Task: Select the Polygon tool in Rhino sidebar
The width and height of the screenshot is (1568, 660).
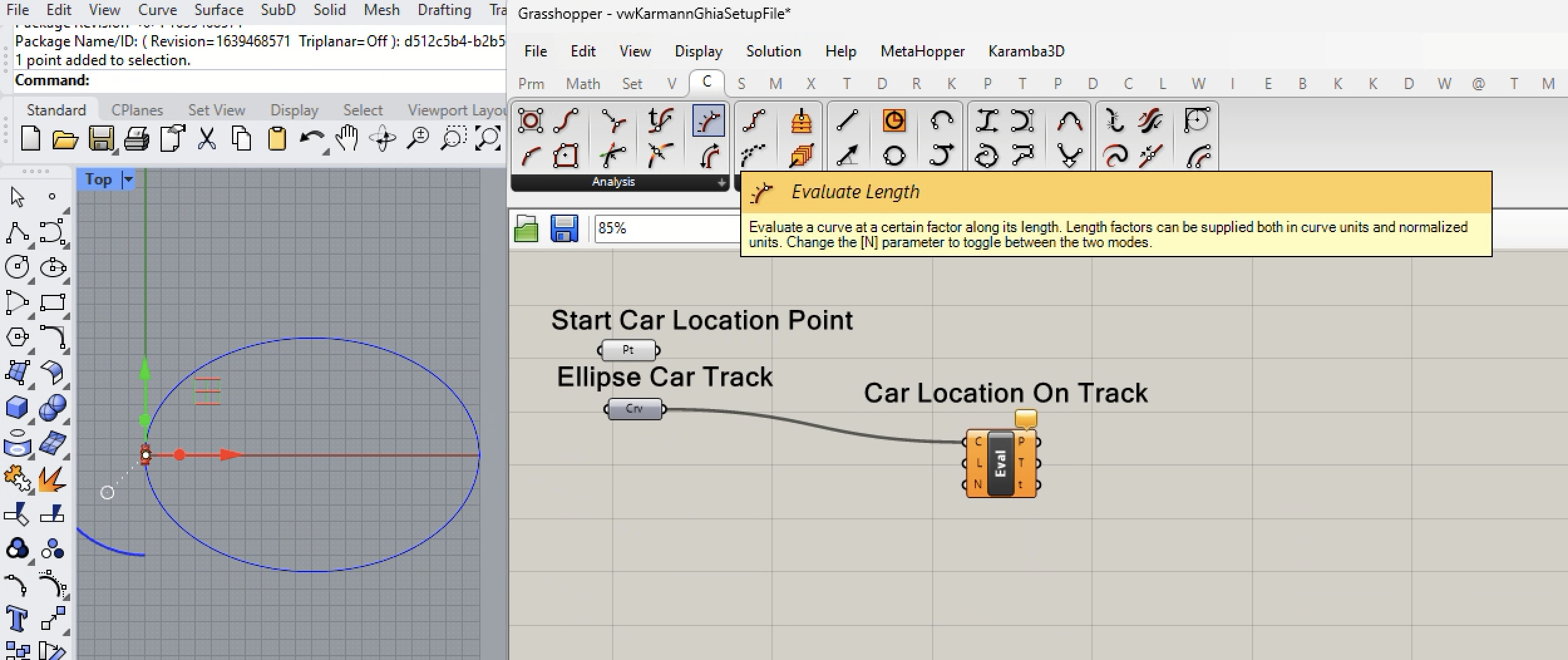Action: tap(18, 338)
